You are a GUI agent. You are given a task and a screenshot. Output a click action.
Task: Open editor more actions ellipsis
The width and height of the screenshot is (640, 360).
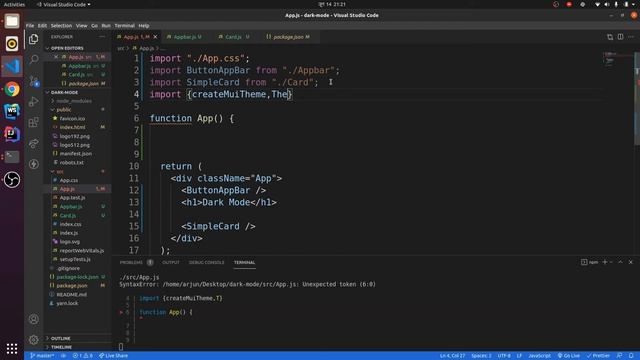(631, 37)
